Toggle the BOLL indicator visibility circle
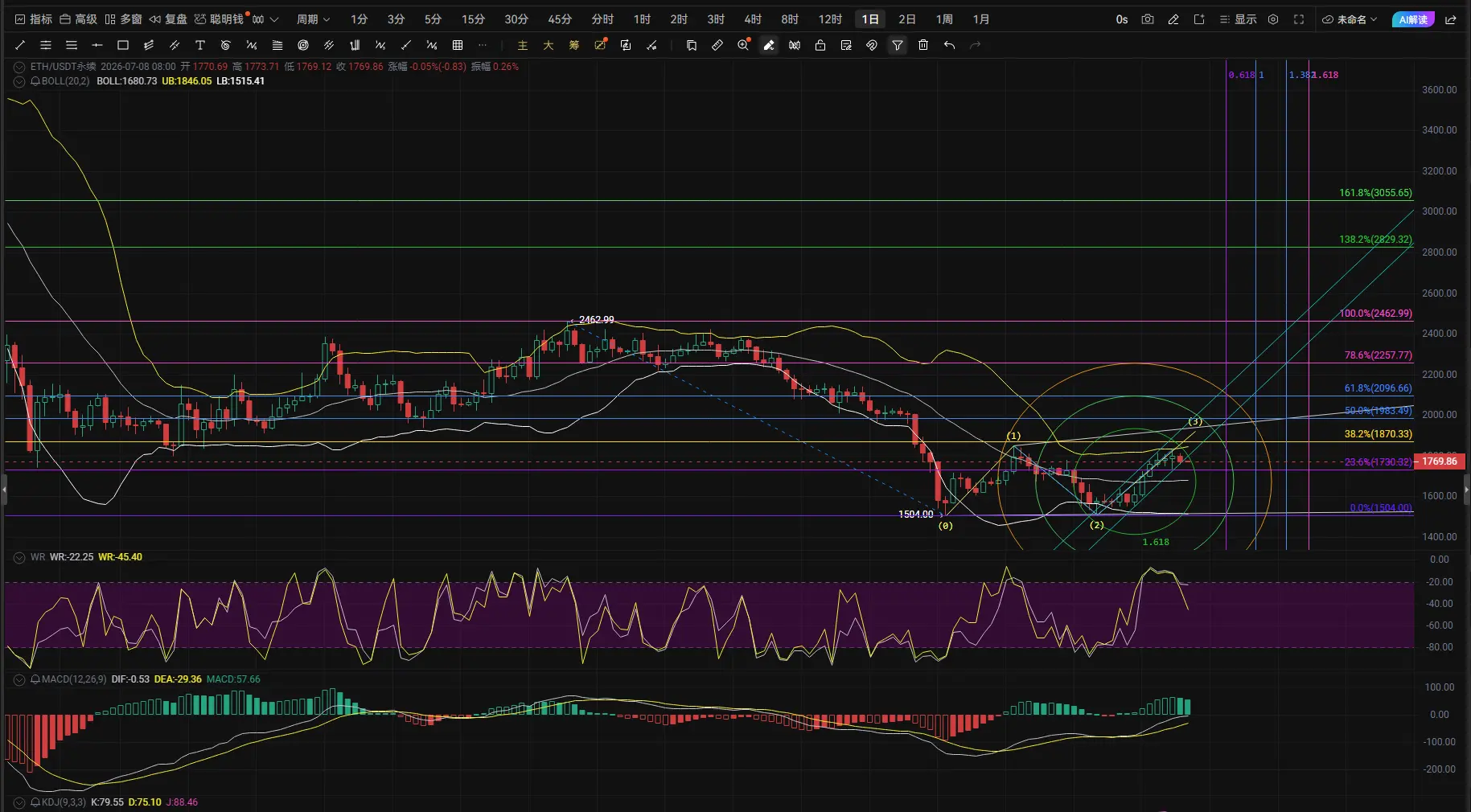This screenshot has height=812, width=1471. click(19, 81)
